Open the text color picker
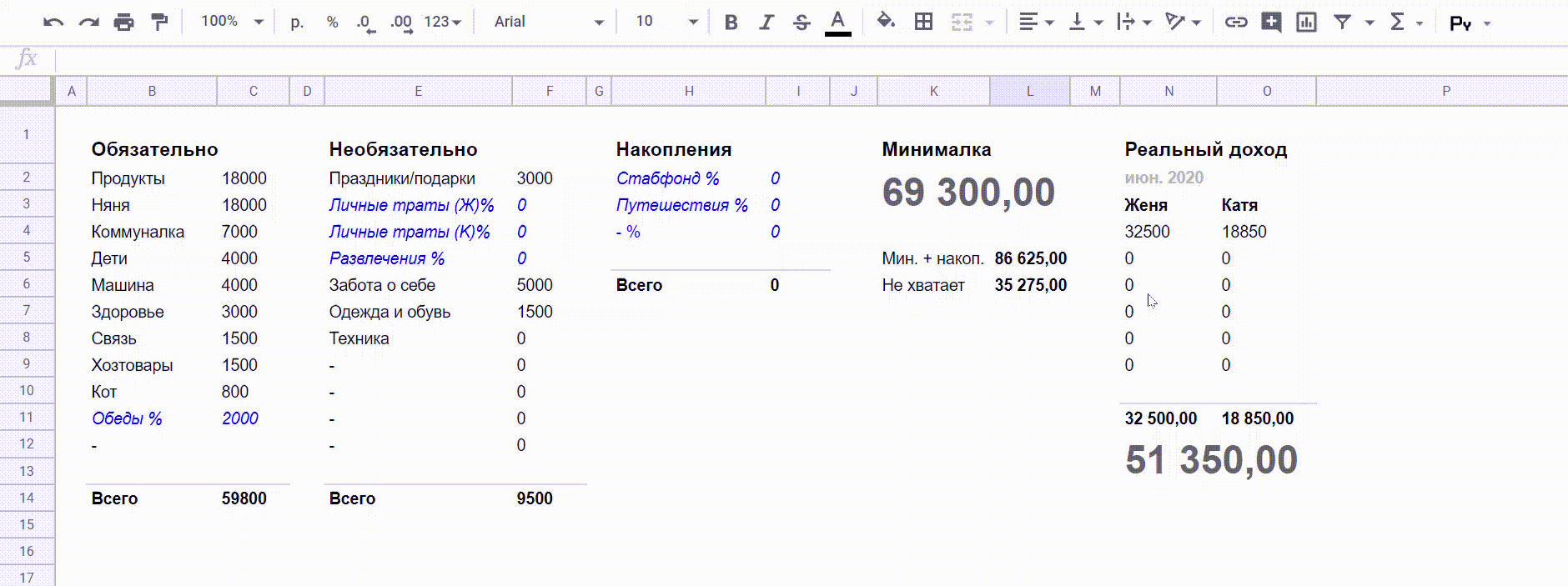 coord(837,23)
